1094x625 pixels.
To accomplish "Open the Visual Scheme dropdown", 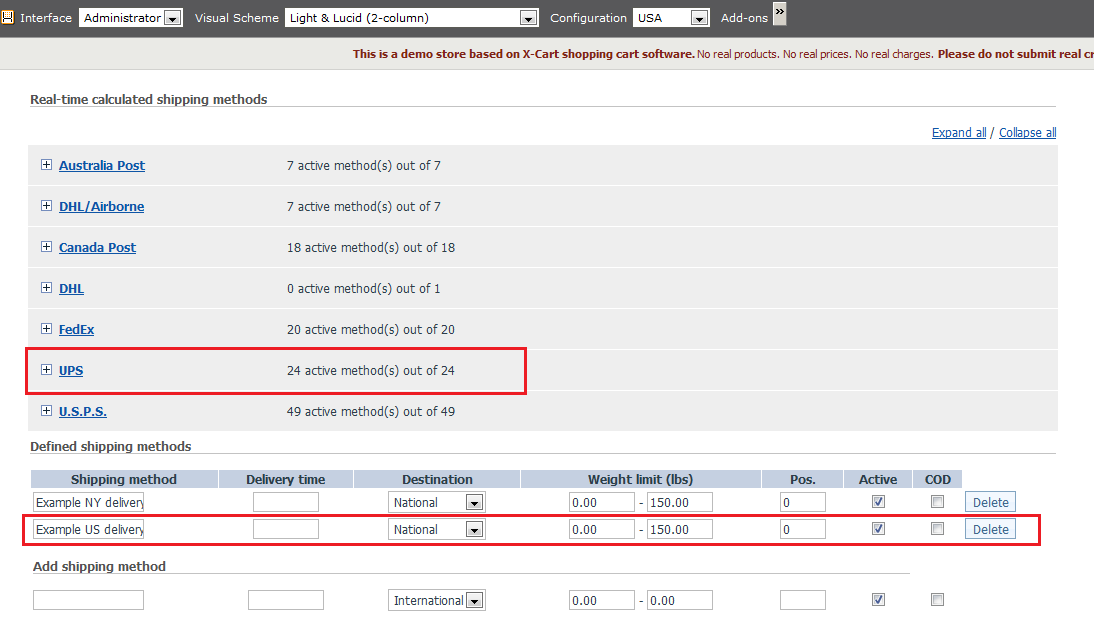I will [x=411, y=17].
